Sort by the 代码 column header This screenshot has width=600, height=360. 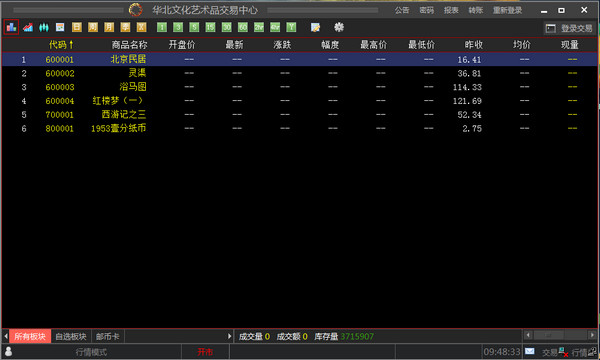click(61, 45)
